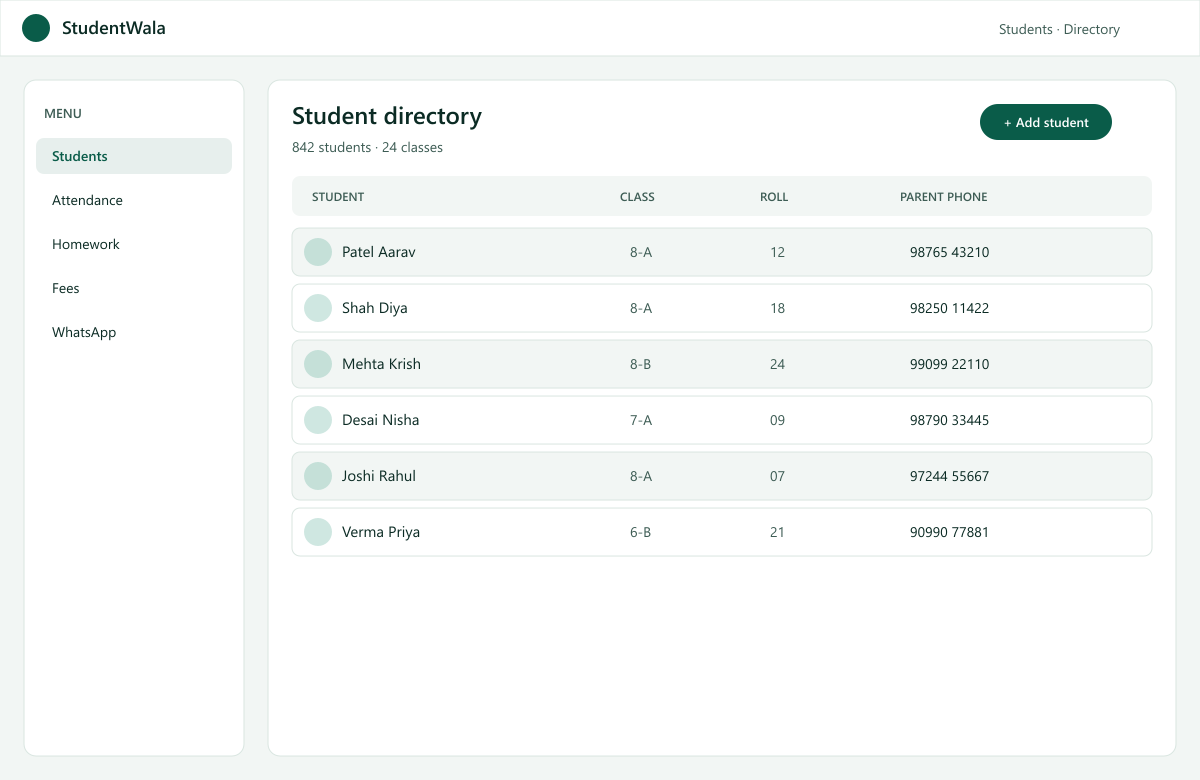Click Shah Diya's avatar circle

tap(318, 308)
